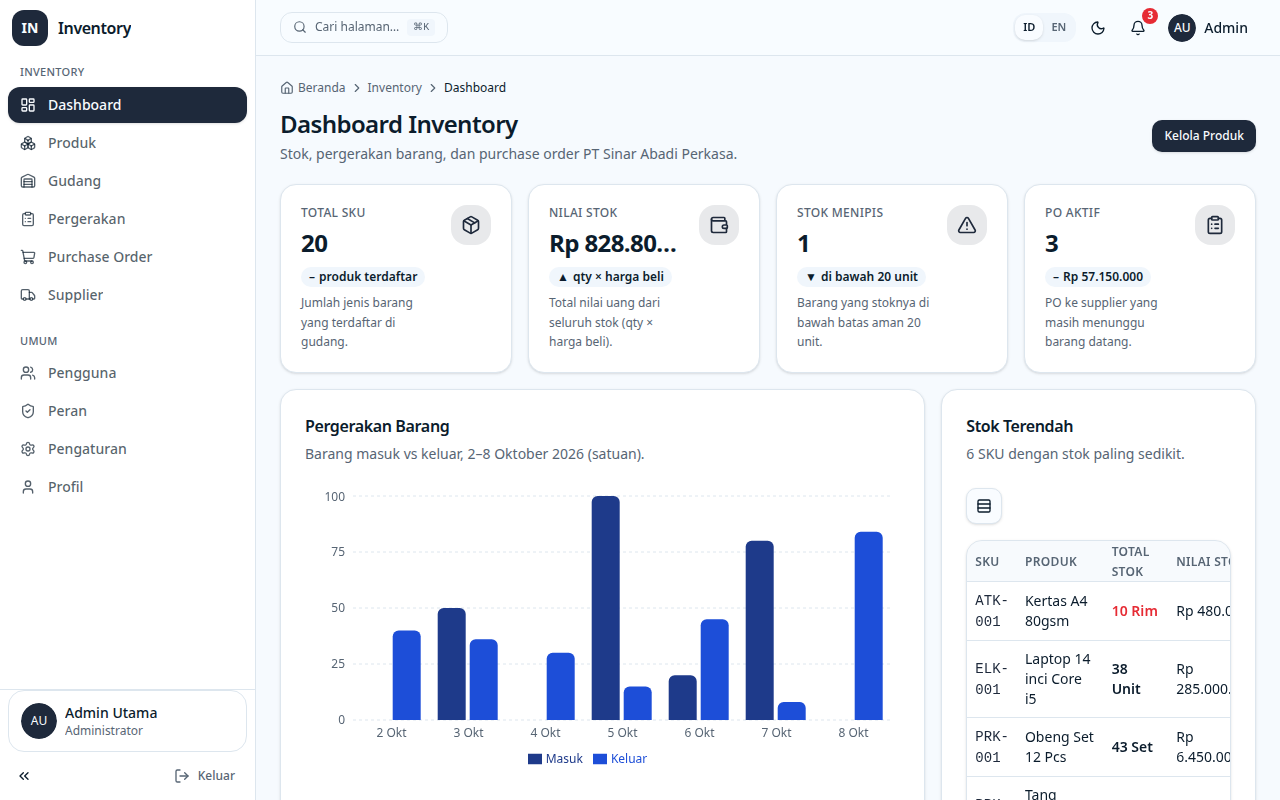
Task: Click the IN Inventory logo
Action: coord(72,28)
